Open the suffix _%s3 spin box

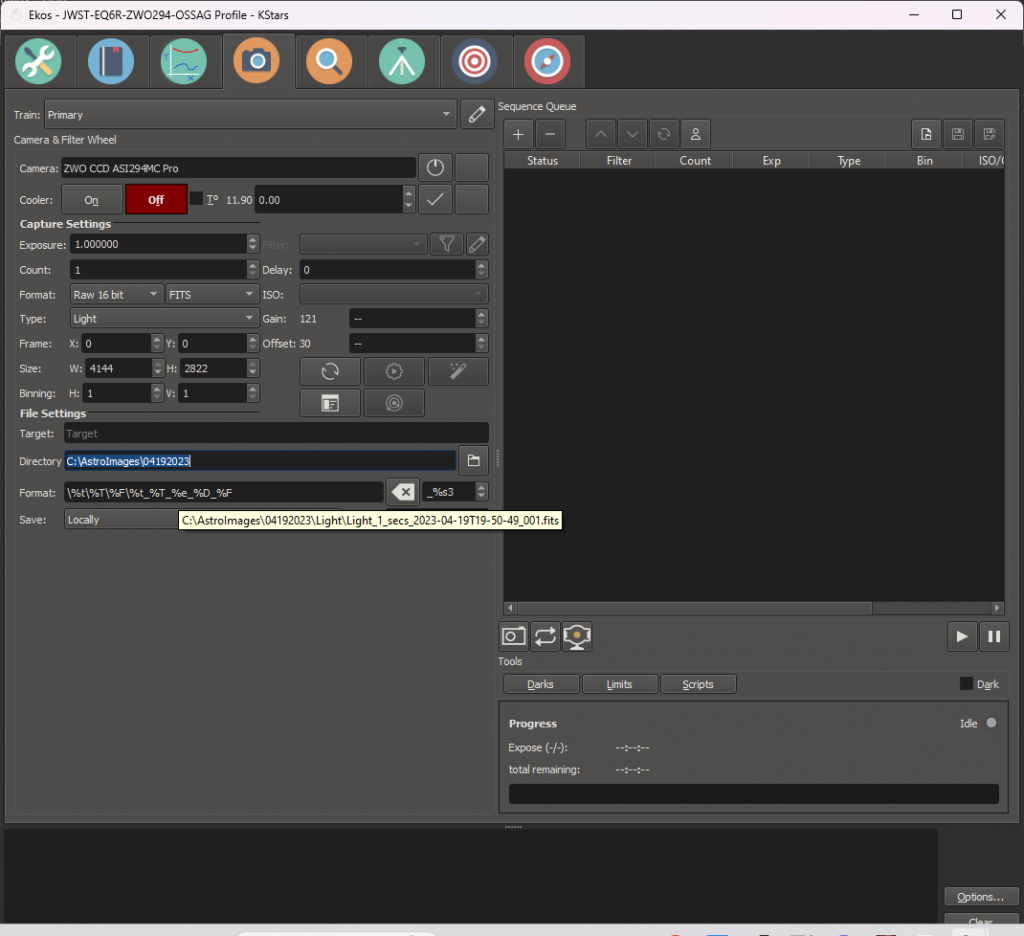coord(455,492)
